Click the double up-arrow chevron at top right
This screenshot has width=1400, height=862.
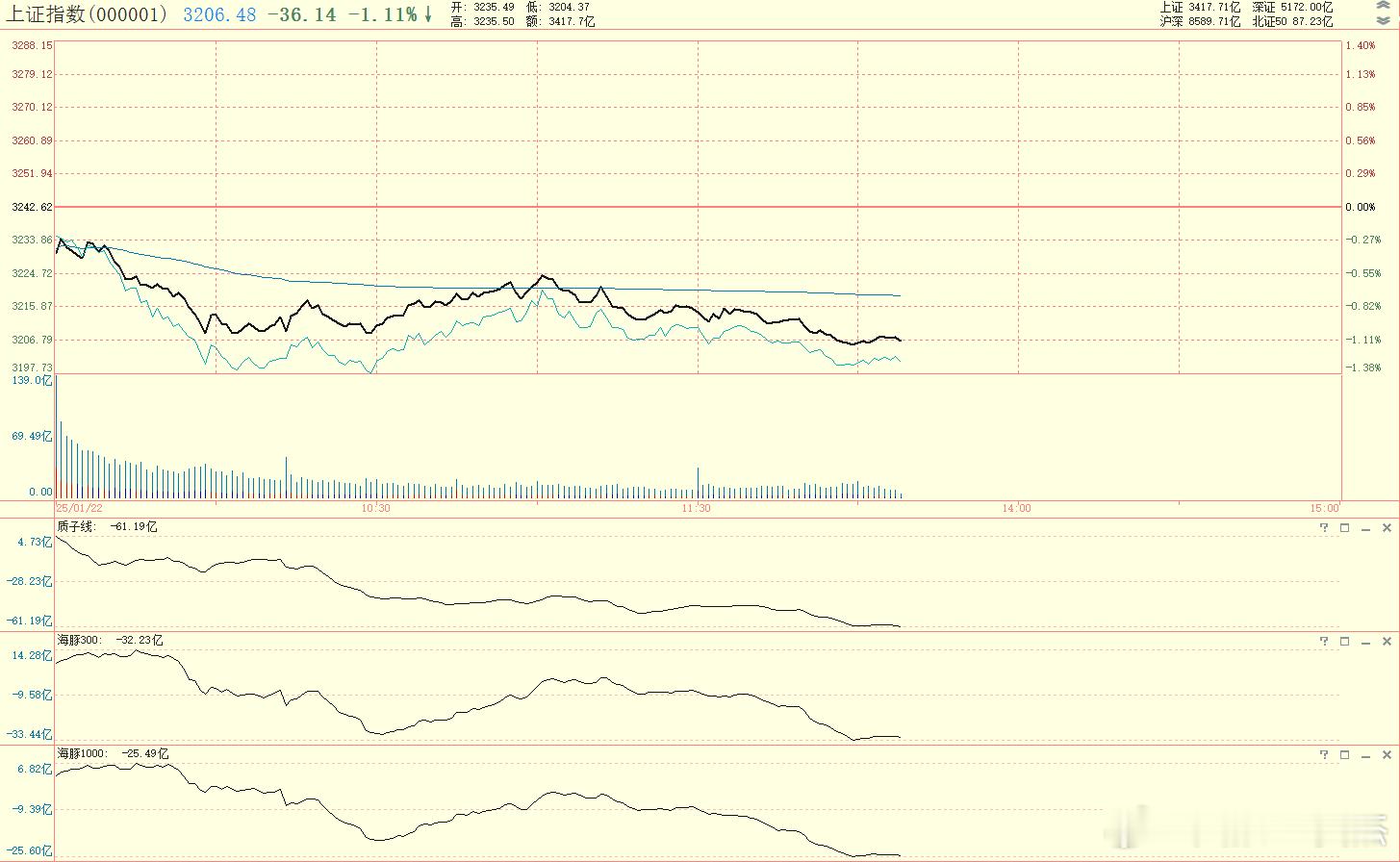[x=1383, y=7]
